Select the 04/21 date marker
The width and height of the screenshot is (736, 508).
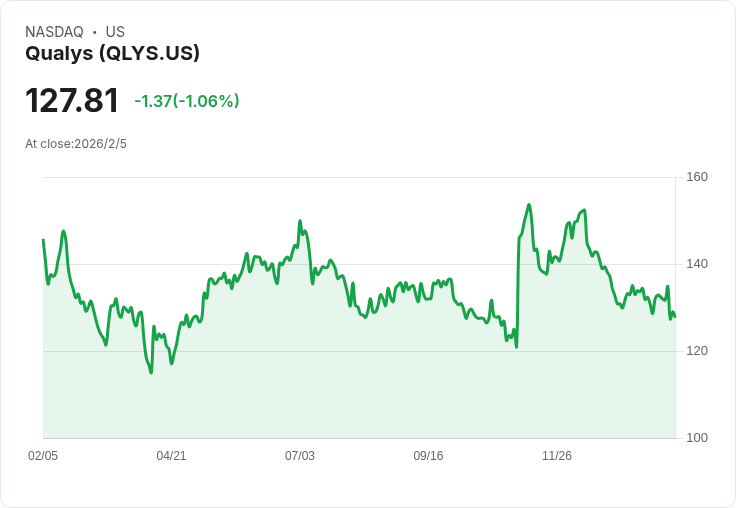click(x=171, y=455)
